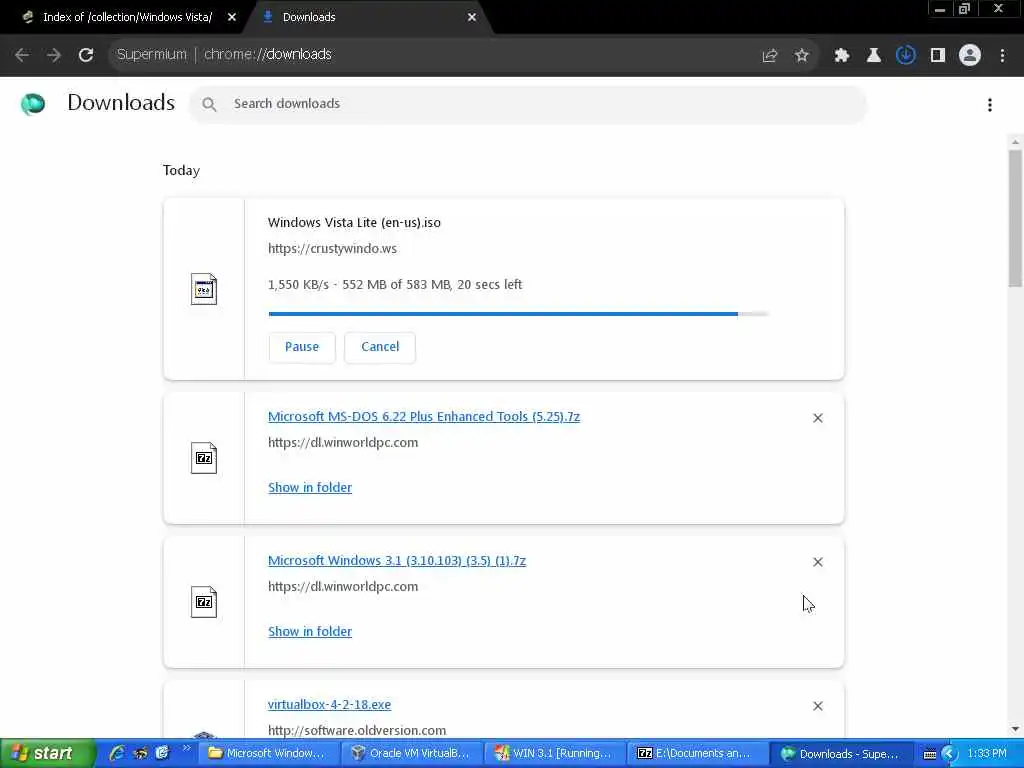This screenshot has width=1024, height=768.
Task: Expand hidden system tray icons arrow
Action: tap(950, 754)
